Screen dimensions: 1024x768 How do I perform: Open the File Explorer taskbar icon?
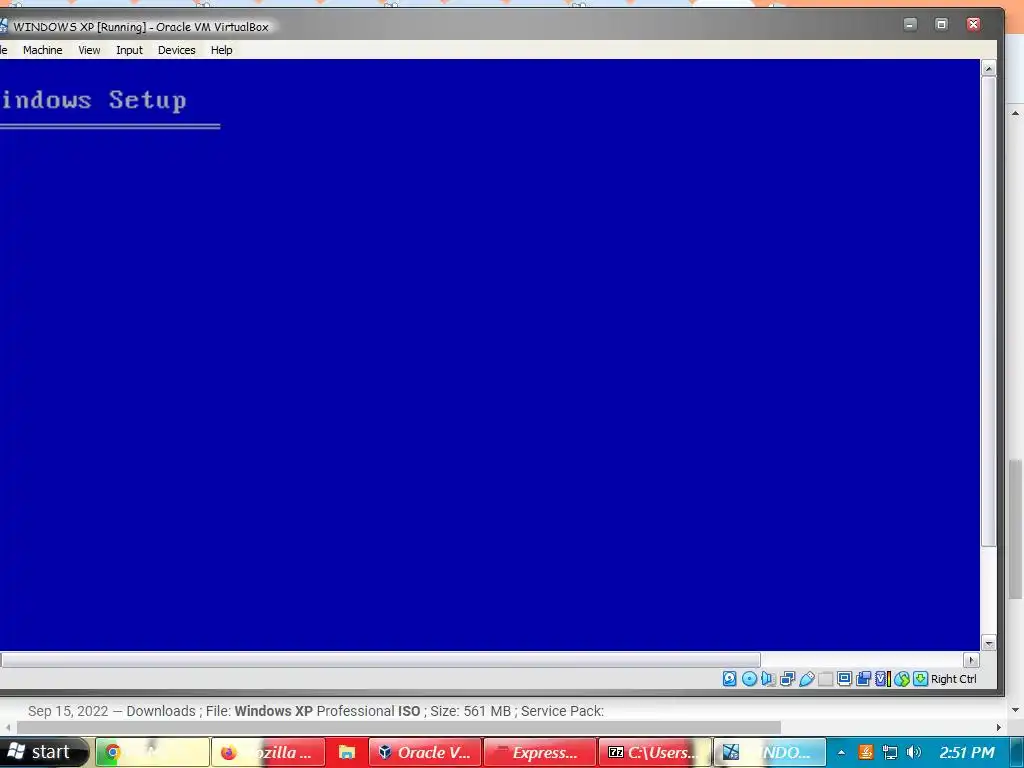tap(346, 752)
